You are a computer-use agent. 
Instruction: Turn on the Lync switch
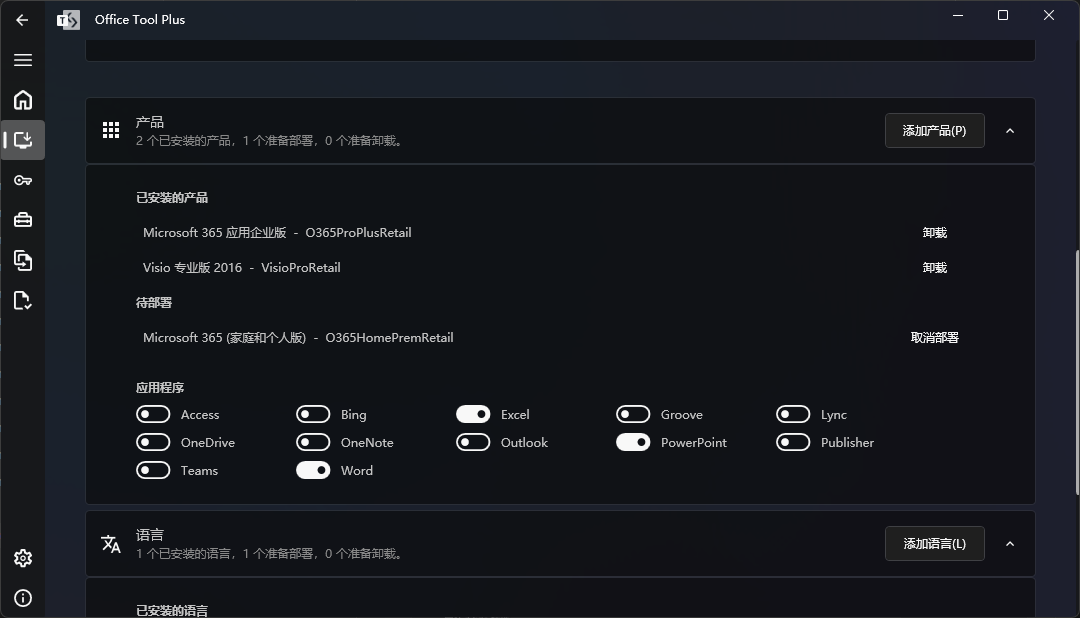pos(793,414)
